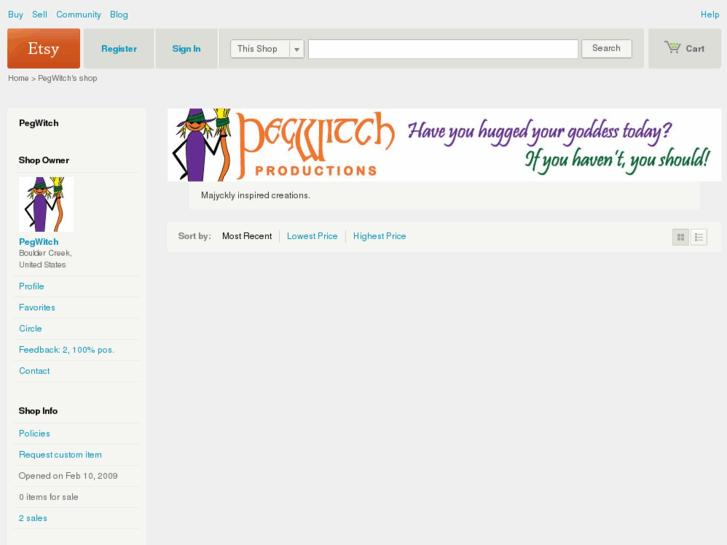The height and width of the screenshot is (545, 727).
Task: Open the Buy menu link
Action: pos(15,14)
